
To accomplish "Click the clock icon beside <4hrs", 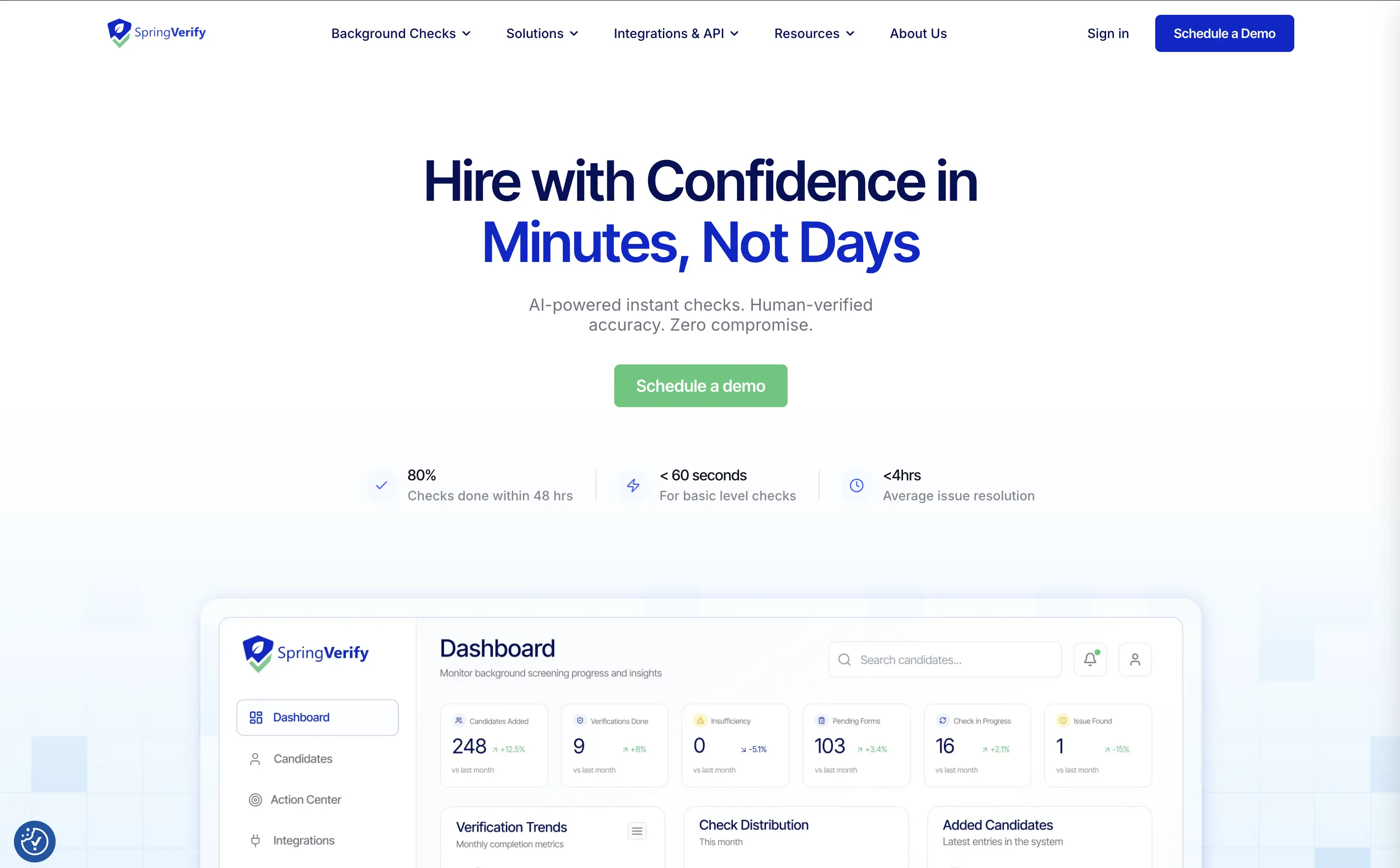I will click(857, 485).
